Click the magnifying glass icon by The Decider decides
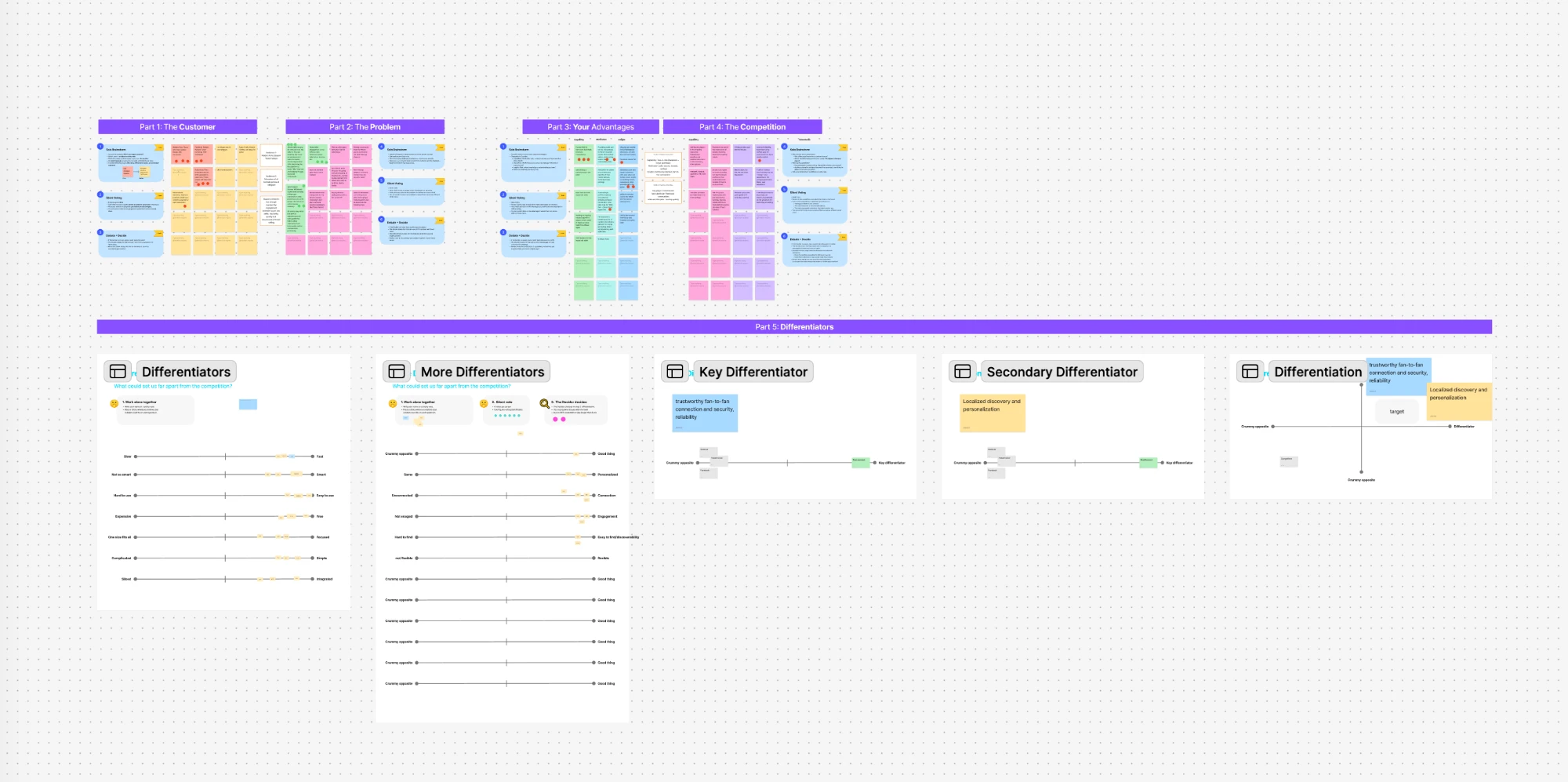This screenshot has height=782, width=1568. pyautogui.click(x=545, y=404)
